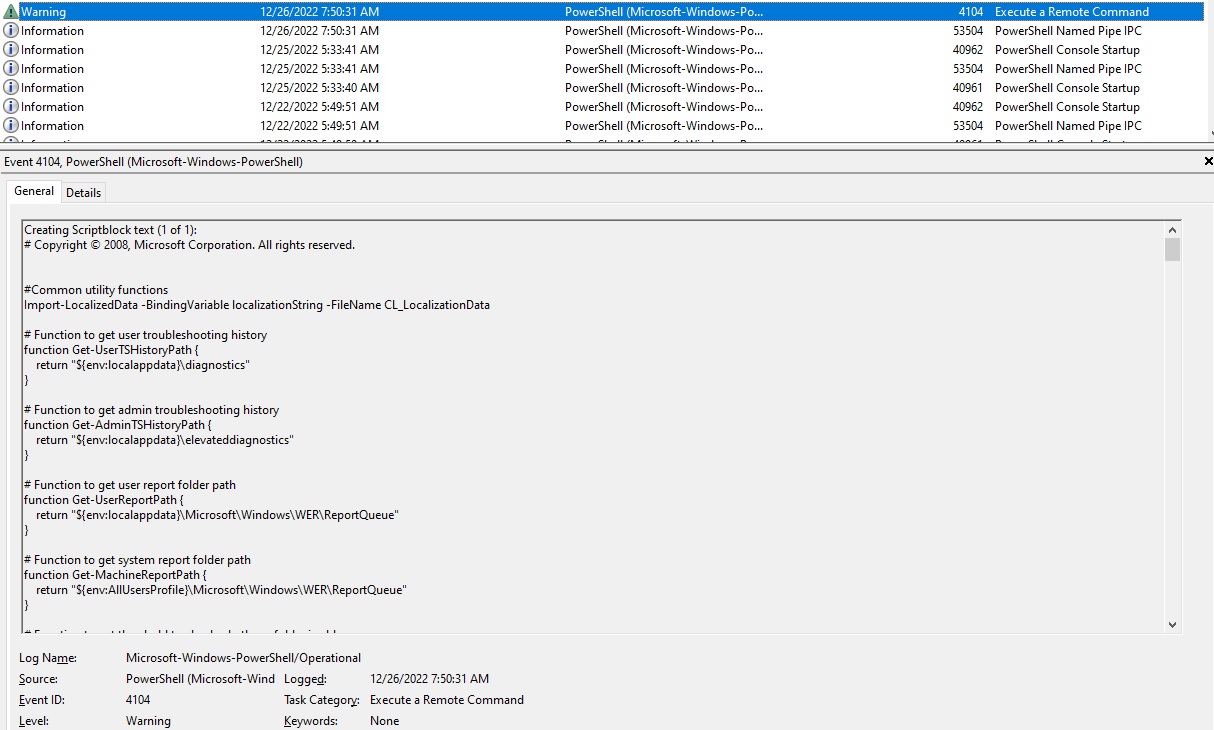Click event ID 4104 in the event list
This screenshot has height=730, width=1214.
click(970, 12)
